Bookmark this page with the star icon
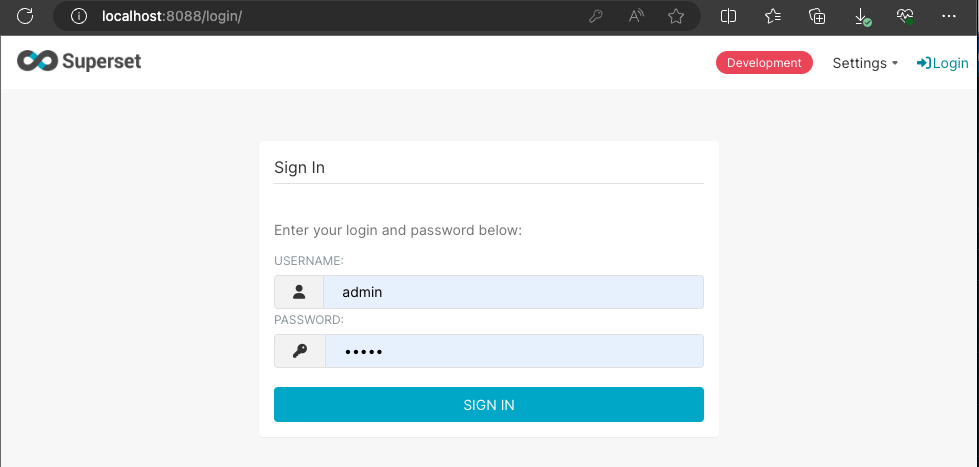The height and width of the screenshot is (467, 979). (676, 16)
